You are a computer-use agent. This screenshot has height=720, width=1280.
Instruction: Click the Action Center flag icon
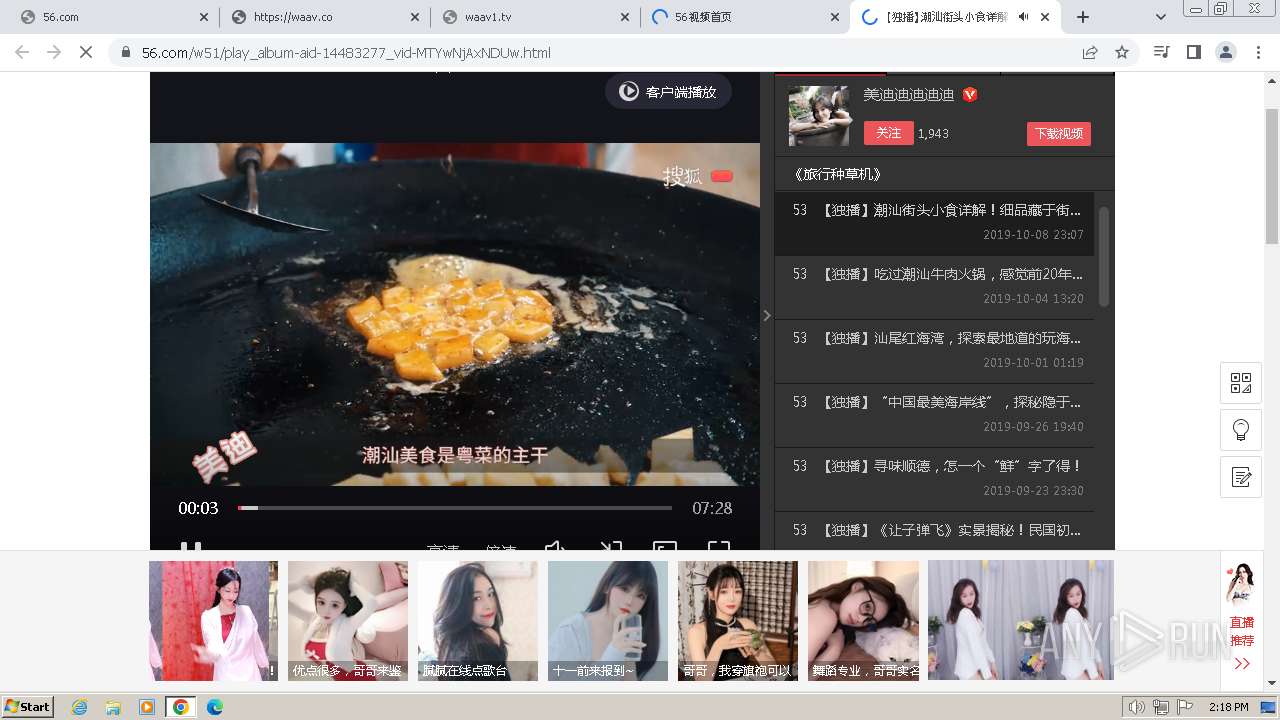[1185, 707]
